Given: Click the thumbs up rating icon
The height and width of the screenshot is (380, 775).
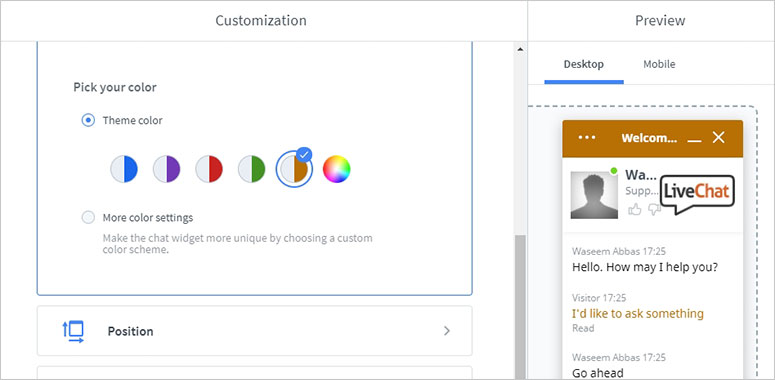Looking at the screenshot, I should click(x=635, y=210).
